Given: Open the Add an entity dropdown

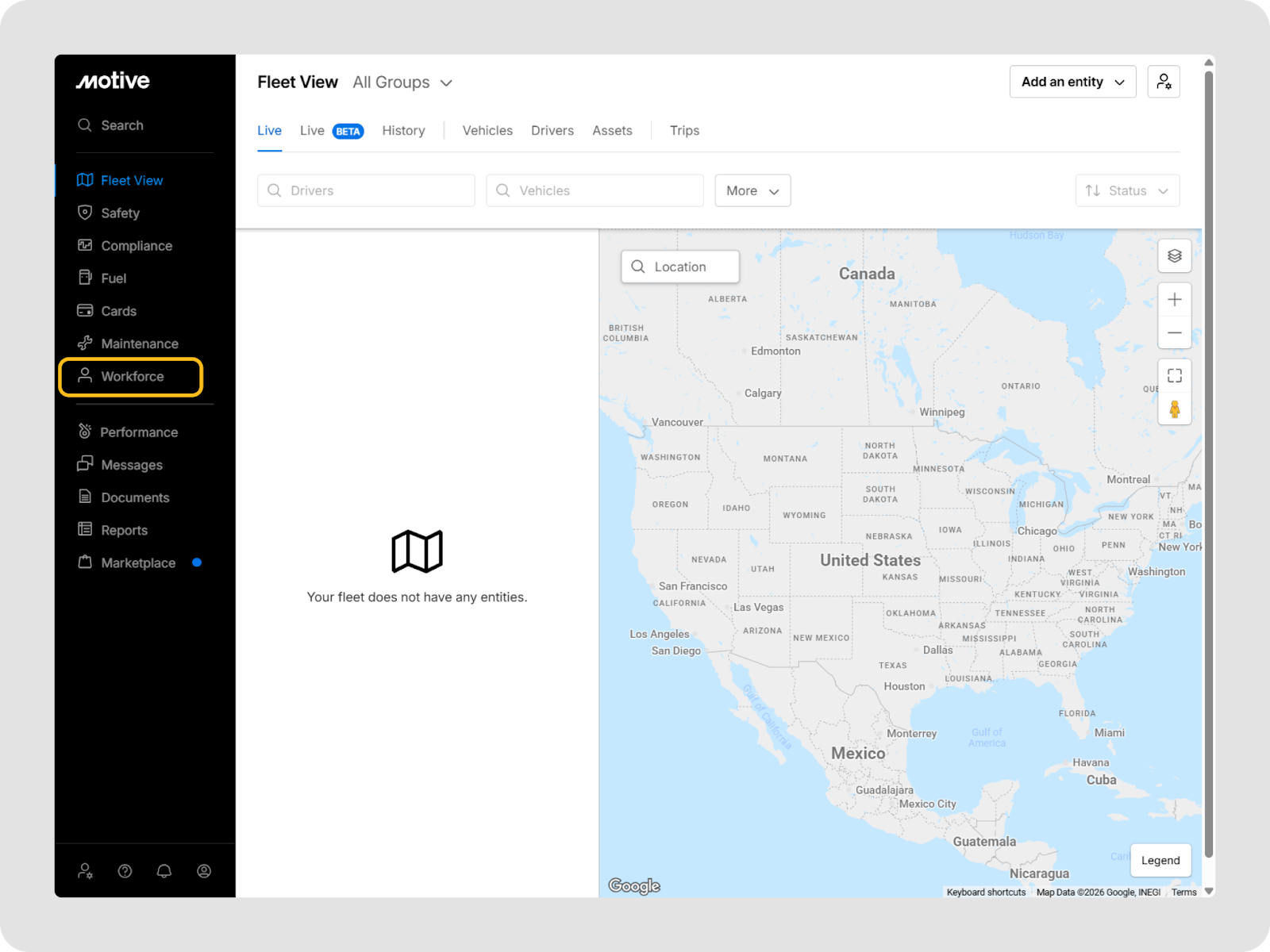Looking at the screenshot, I should (1072, 82).
